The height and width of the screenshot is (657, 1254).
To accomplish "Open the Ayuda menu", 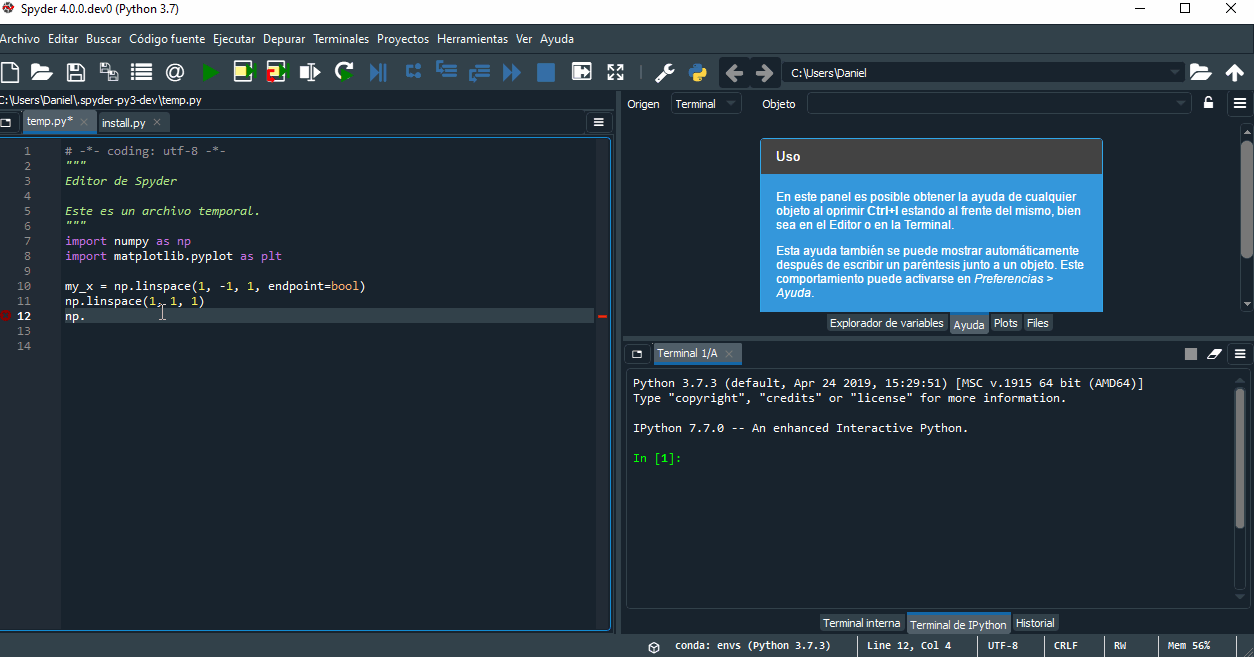I will click(x=557, y=39).
